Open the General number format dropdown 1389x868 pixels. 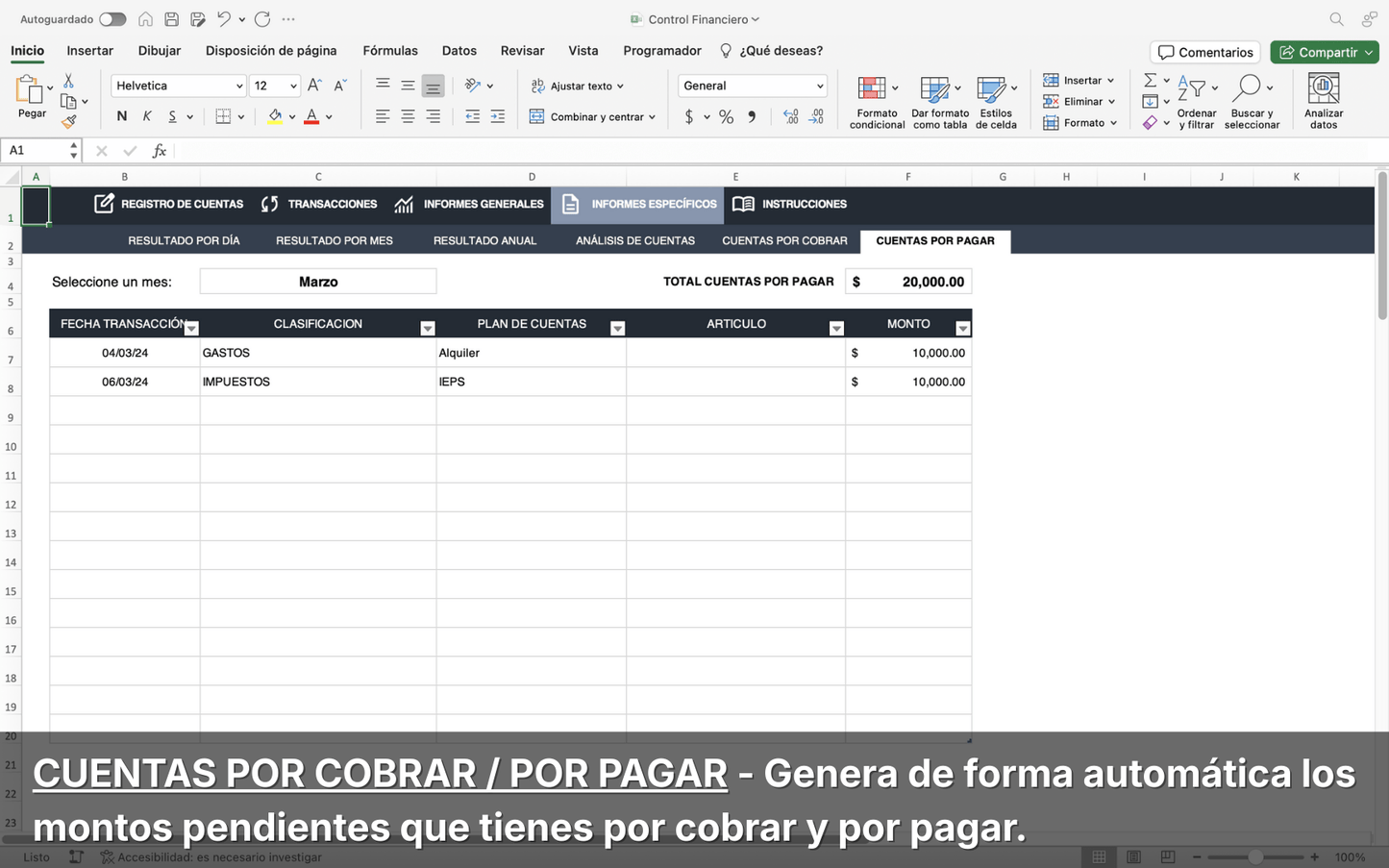[751, 86]
